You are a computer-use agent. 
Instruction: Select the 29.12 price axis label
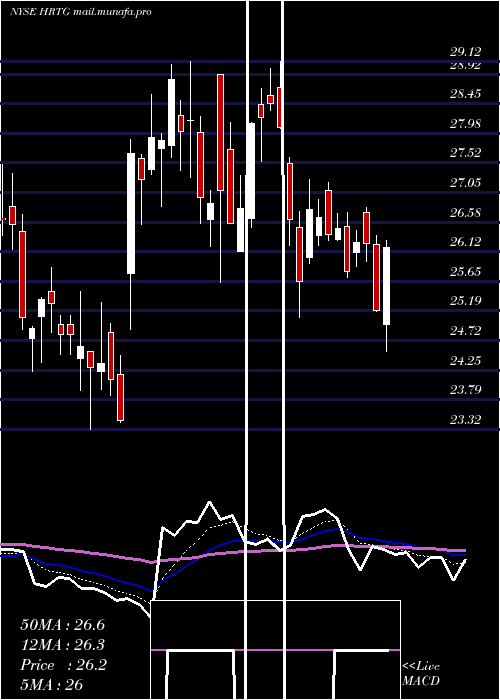tap(466, 52)
